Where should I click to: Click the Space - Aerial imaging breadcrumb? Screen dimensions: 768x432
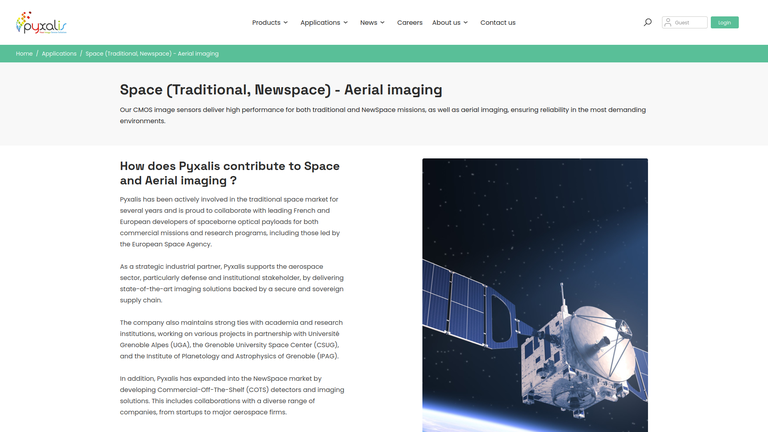[x=152, y=53]
